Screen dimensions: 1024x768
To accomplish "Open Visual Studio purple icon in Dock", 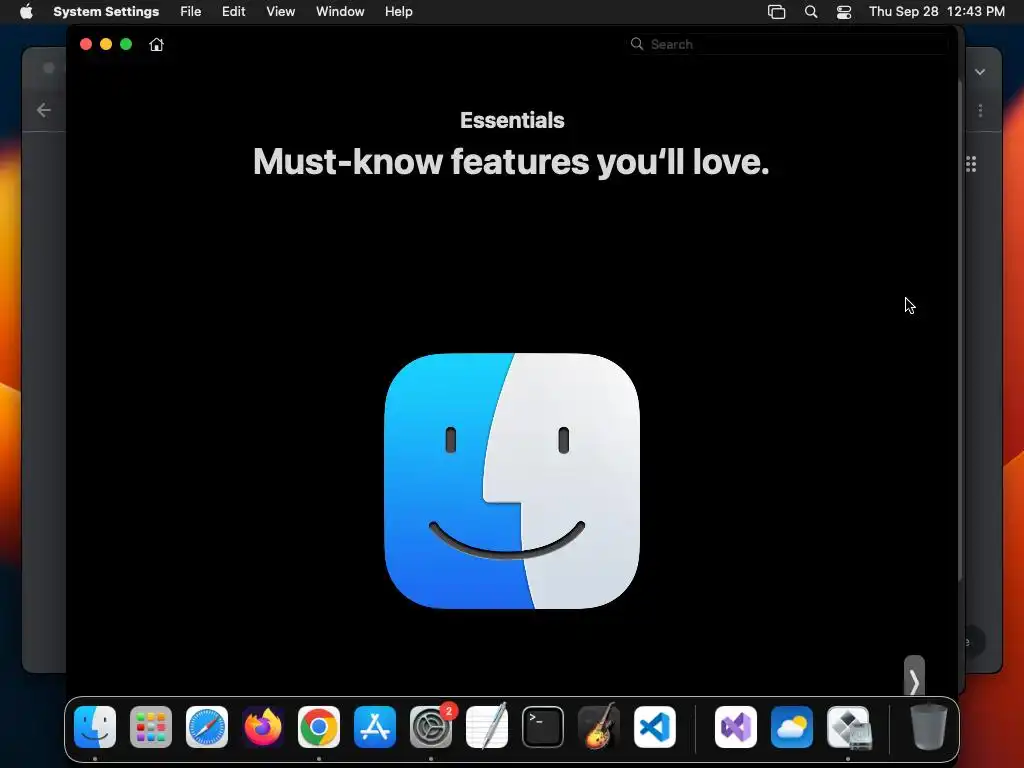I will pos(736,727).
